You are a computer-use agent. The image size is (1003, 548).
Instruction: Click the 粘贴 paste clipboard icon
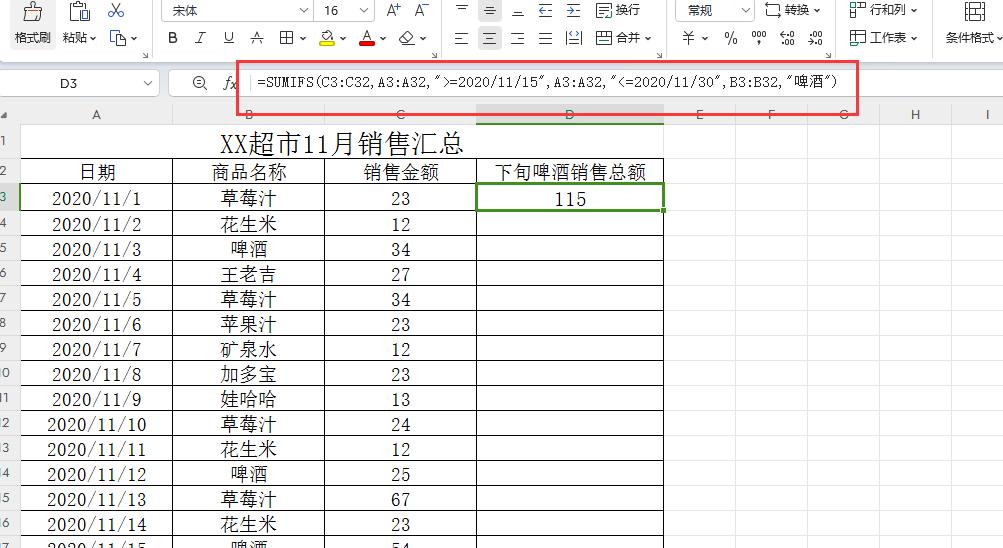(79, 12)
